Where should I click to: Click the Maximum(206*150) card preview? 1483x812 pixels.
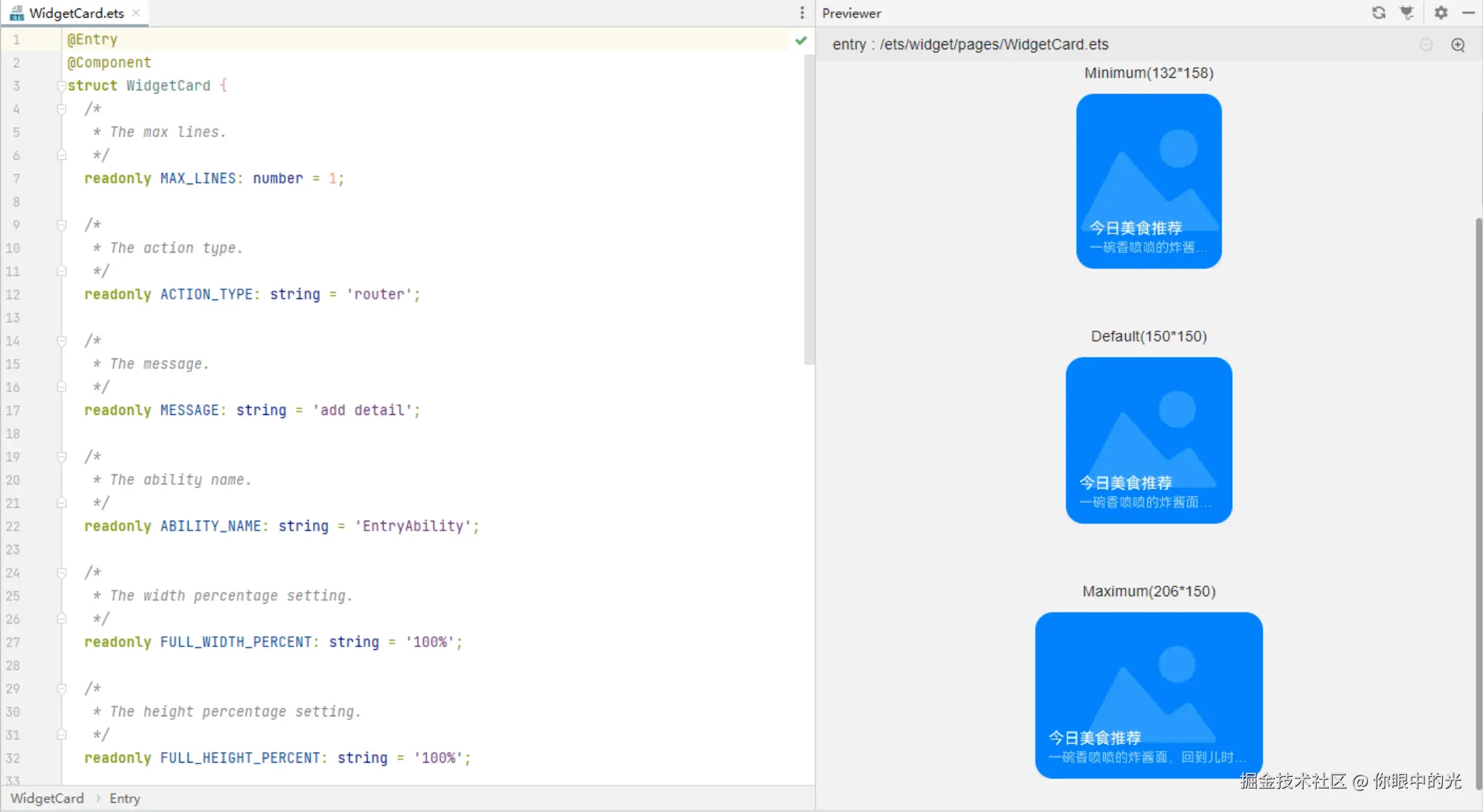1148,694
